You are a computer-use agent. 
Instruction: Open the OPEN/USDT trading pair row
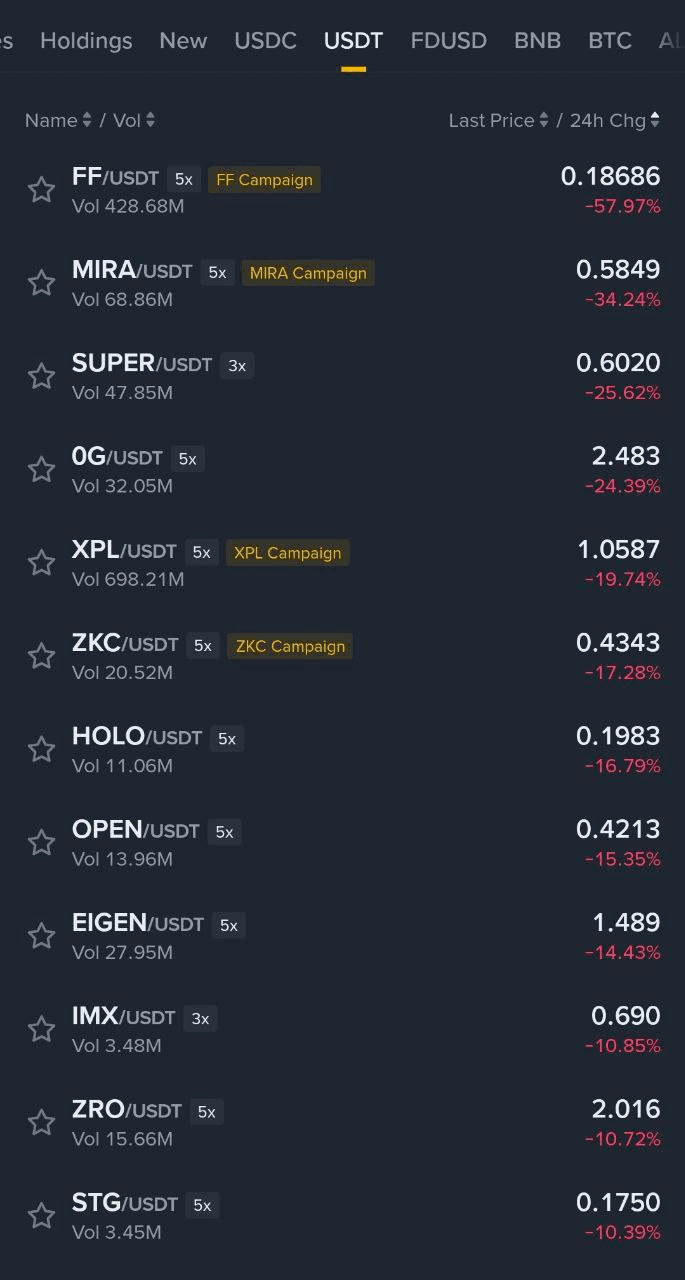pyautogui.click(x=342, y=843)
